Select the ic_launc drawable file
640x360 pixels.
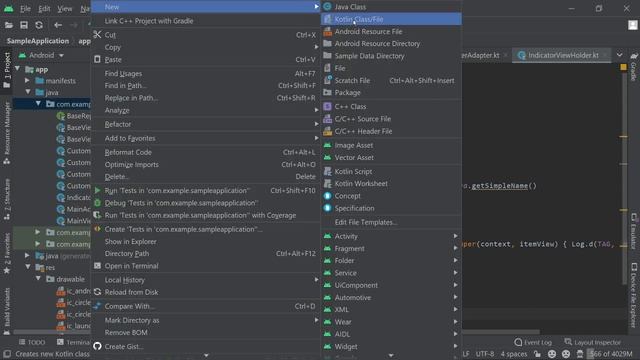coord(73,326)
